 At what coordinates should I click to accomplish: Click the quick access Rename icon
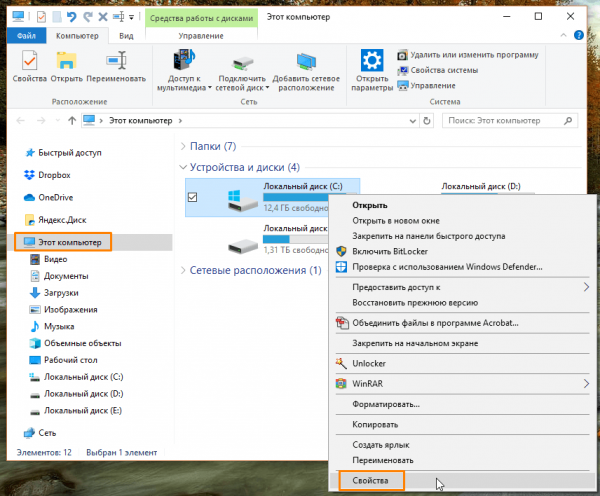pos(118,16)
